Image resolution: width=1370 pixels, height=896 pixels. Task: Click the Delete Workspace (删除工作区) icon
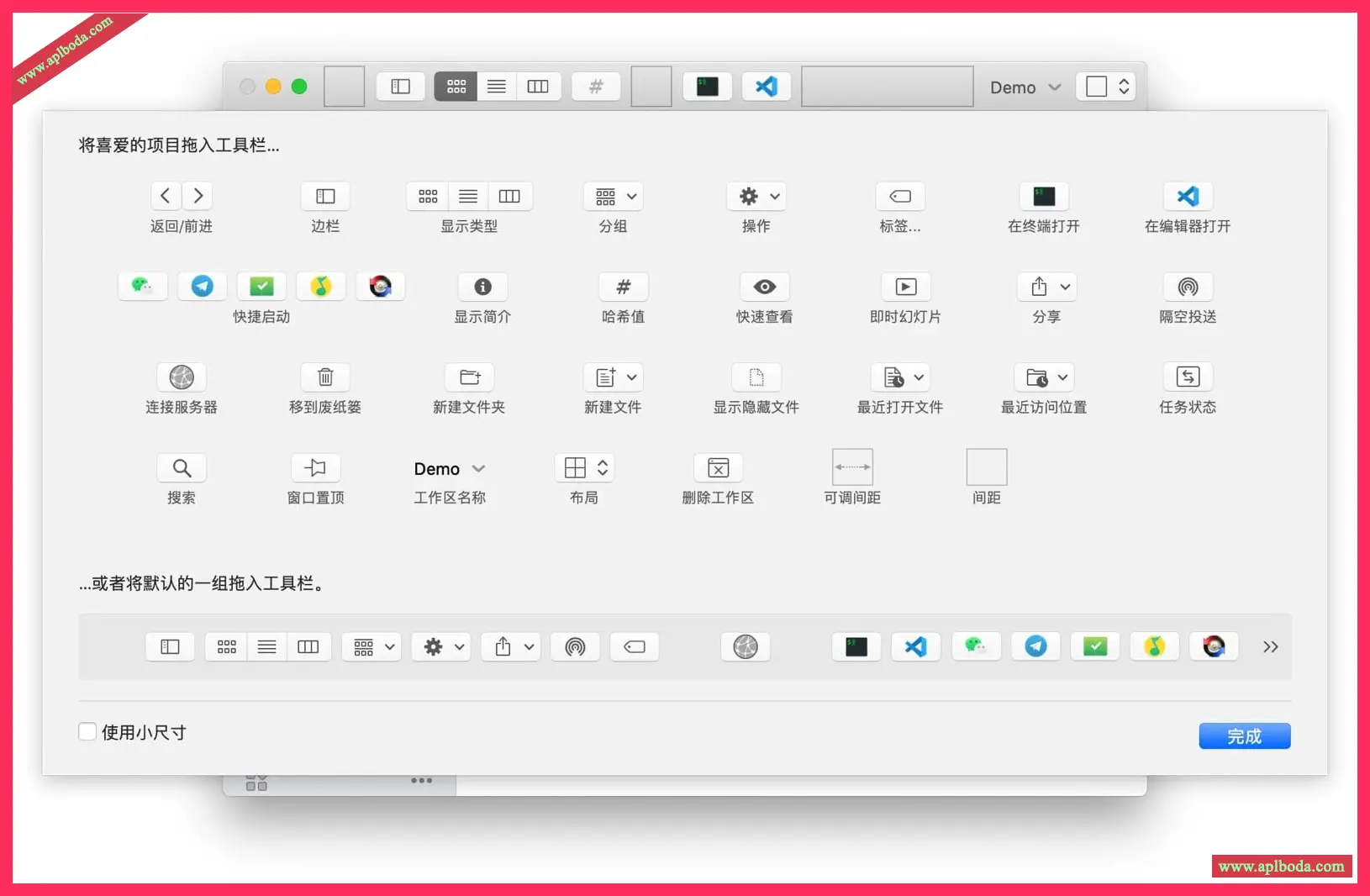tap(718, 468)
